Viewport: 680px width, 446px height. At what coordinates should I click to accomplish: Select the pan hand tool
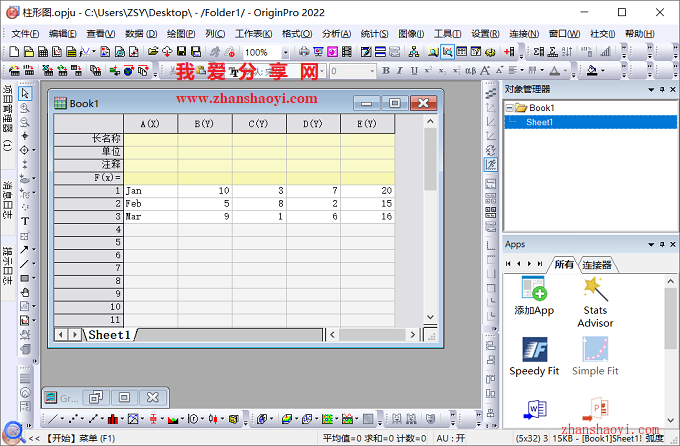click(x=25, y=293)
